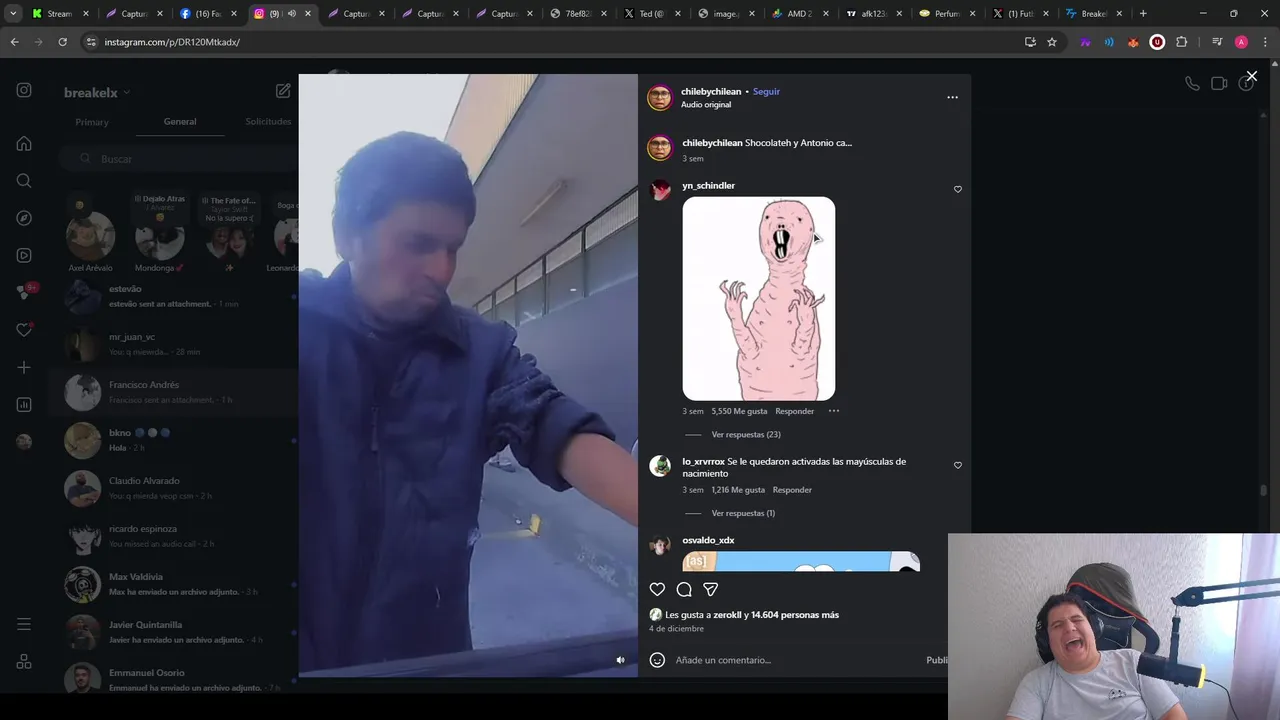This screenshot has height=720, width=1280.
Task: Open the Chrome profile avatar
Action: click(1241, 42)
